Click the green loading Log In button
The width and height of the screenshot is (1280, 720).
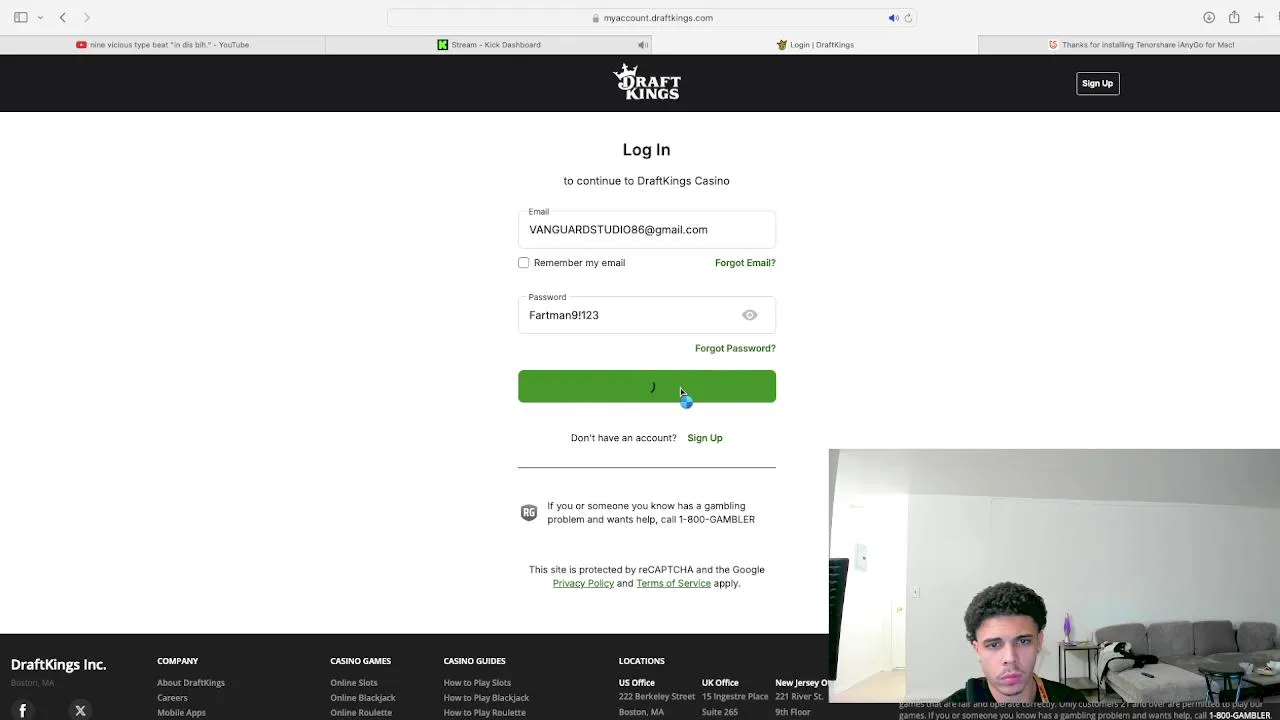tap(647, 386)
